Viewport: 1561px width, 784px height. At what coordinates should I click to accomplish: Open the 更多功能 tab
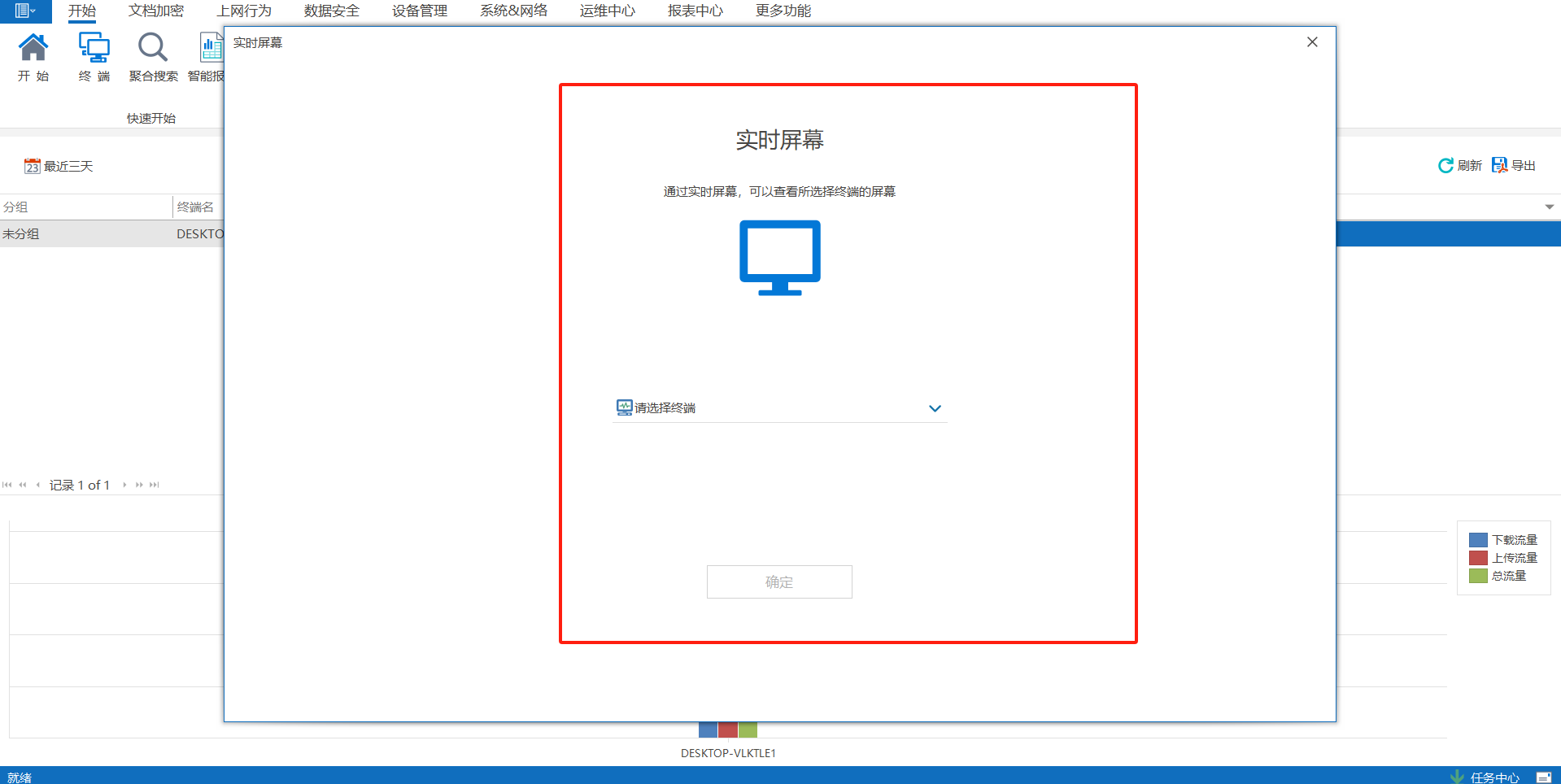783,11
